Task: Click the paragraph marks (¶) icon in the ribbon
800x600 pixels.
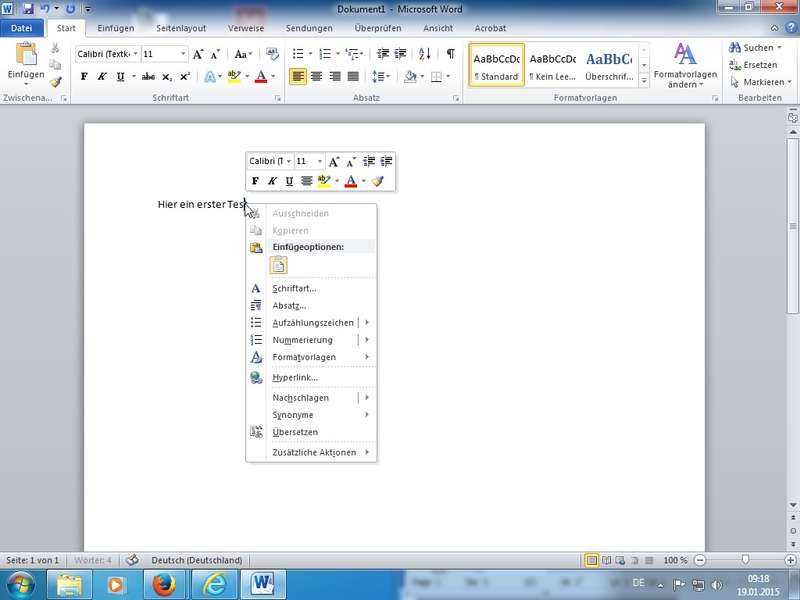Action: tap(451, 54)
